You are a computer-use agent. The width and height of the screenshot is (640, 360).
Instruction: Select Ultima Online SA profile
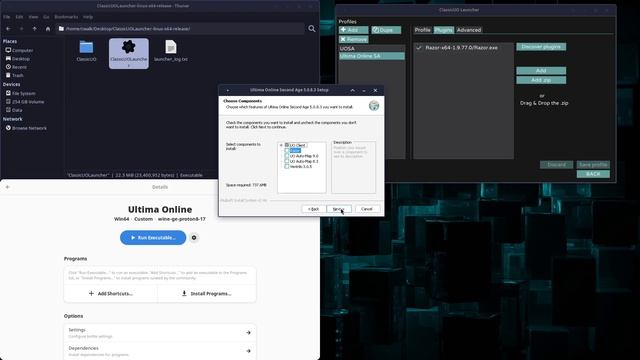(372, 56)
